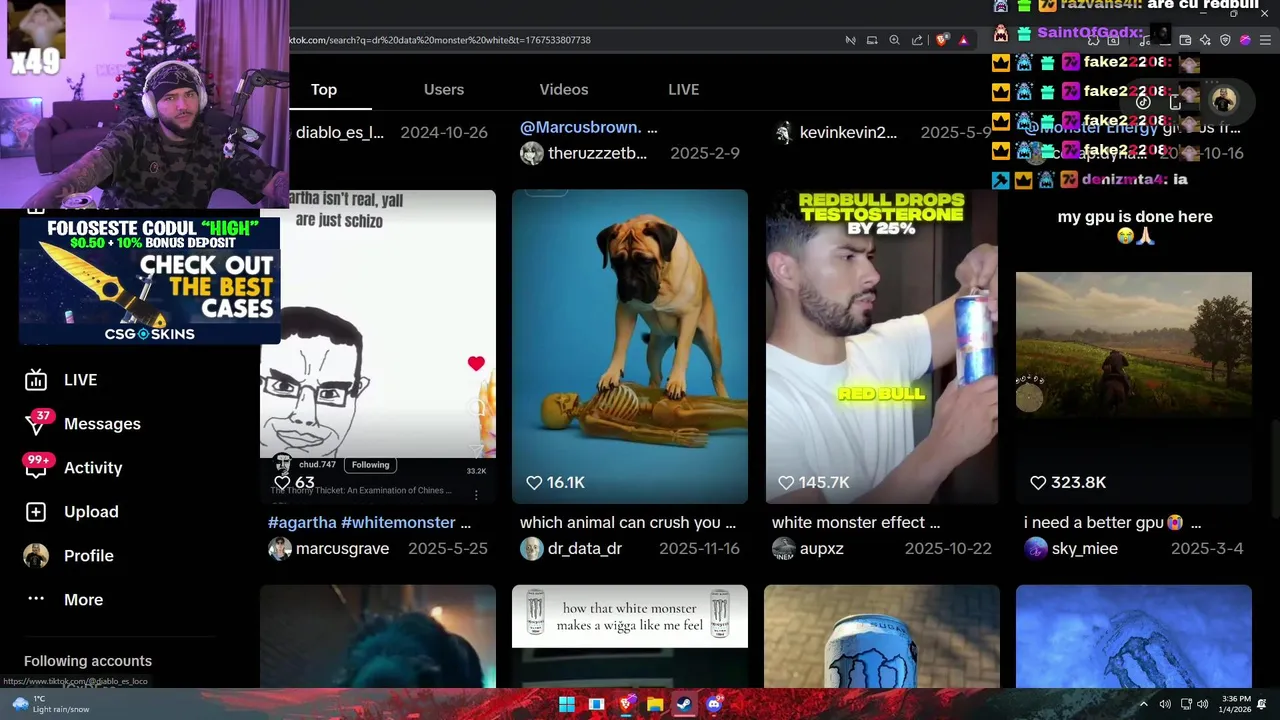Viewport: 1280px width, 720px height.
Task: Click the heart icon showing 145.7K likes
Action: click(786, 482)
